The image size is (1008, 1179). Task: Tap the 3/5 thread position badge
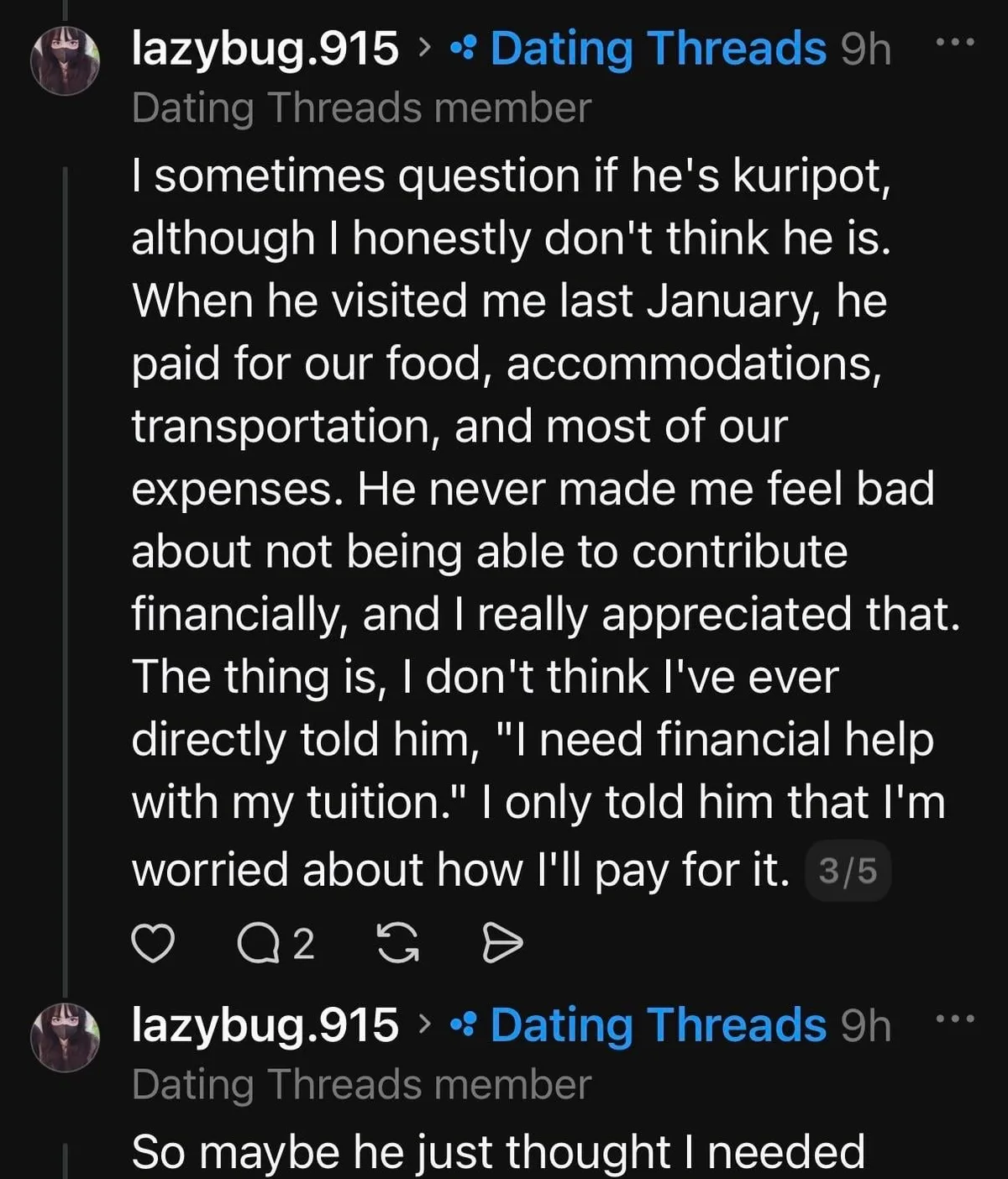tap(848, 871)
